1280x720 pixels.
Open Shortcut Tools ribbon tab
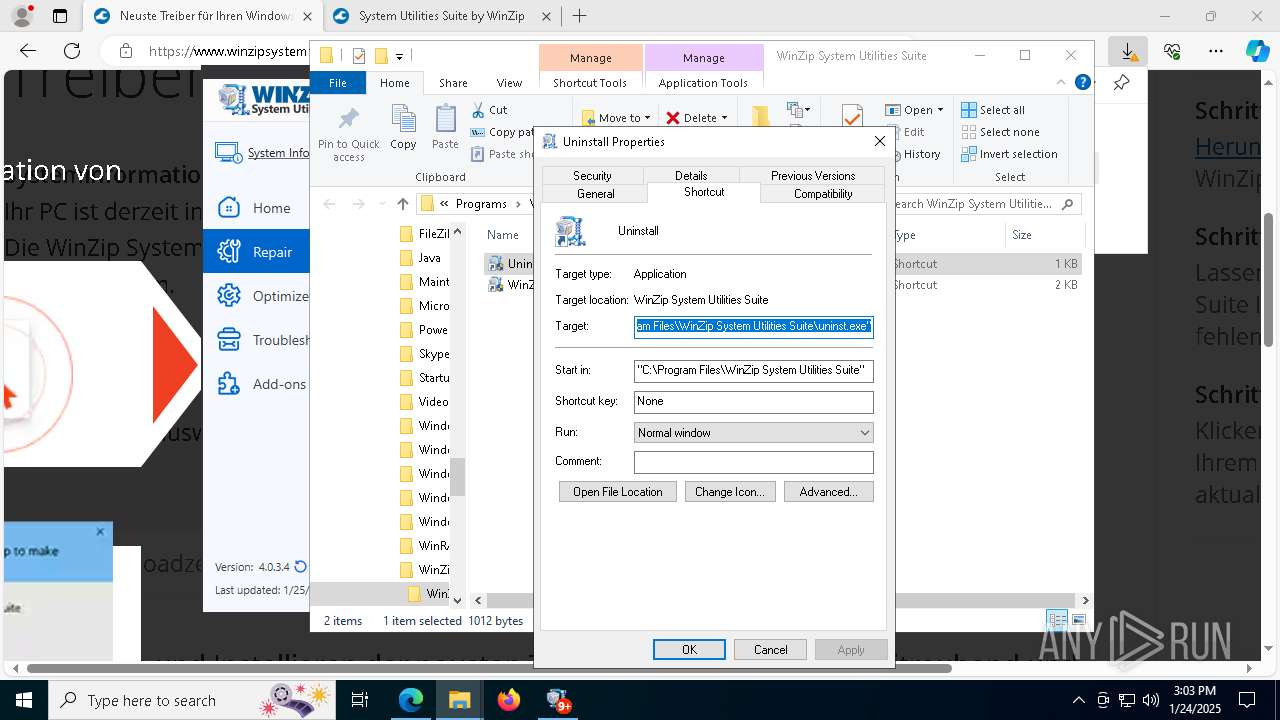[590, 83]
